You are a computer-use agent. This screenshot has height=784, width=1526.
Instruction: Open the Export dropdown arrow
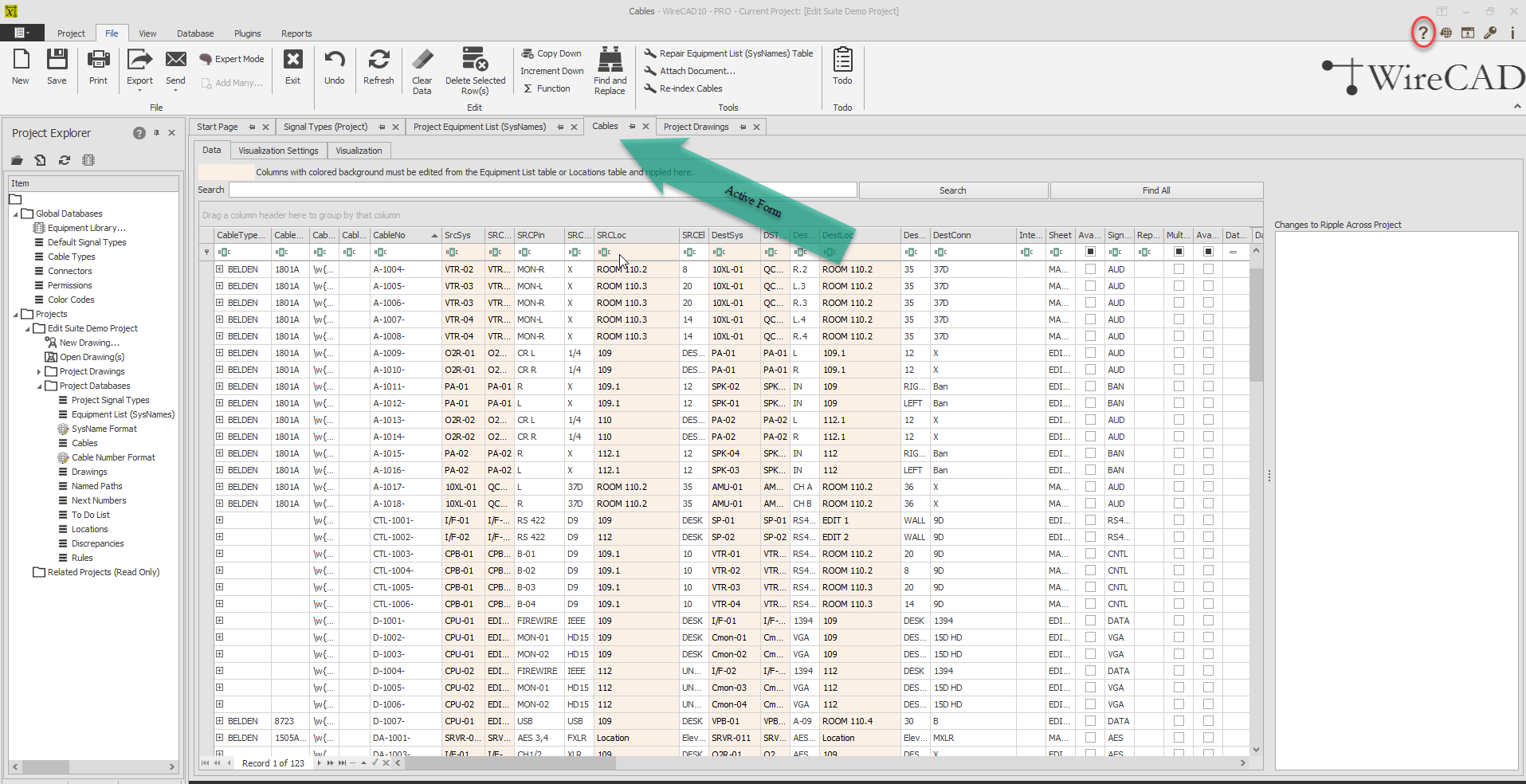(x=139, y=90)
